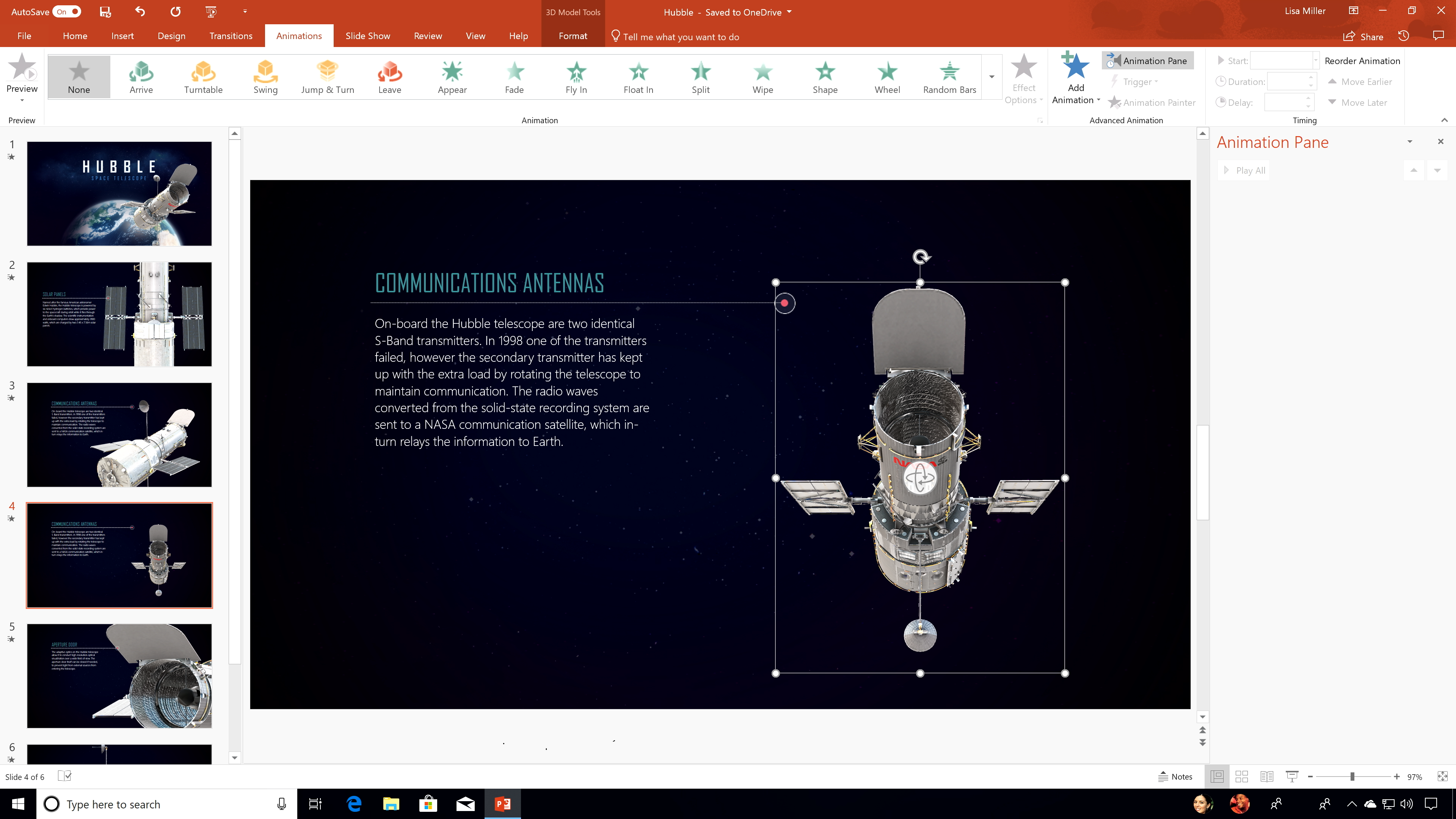Apply the Fade animation effect
This screenshot has height=819, width=1456.
tap(514, 77)
